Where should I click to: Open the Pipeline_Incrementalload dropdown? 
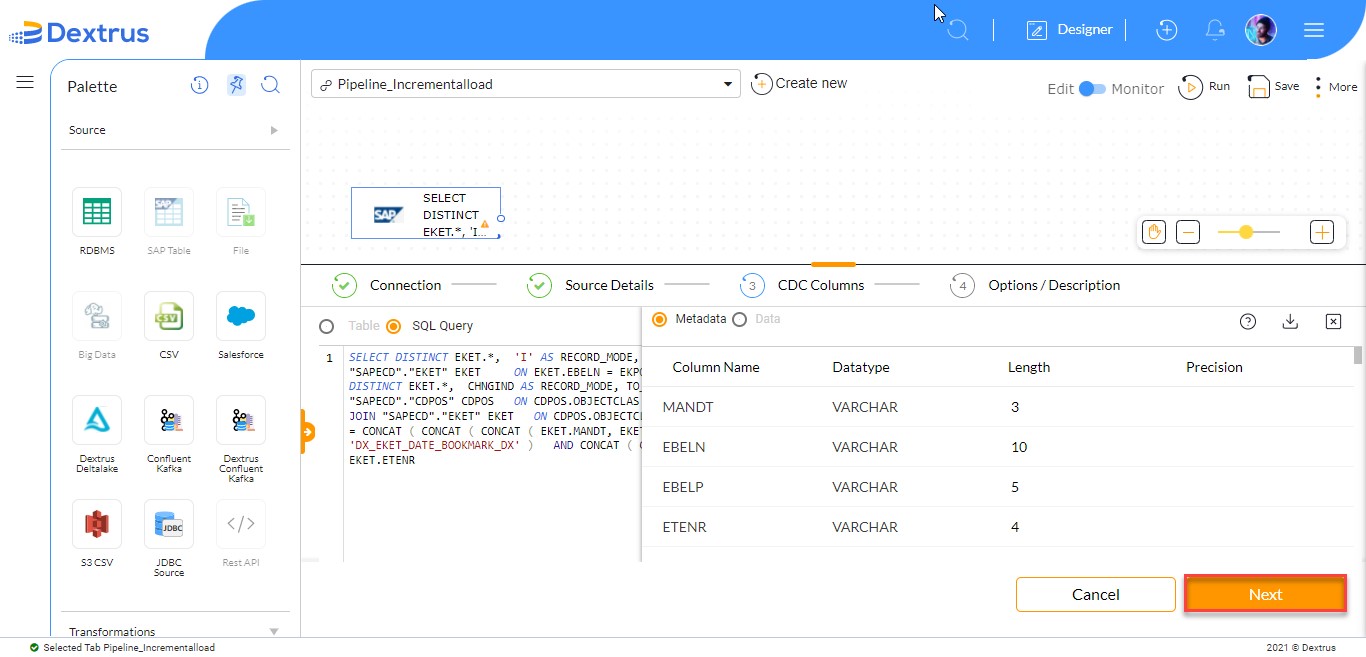point(526,84)
